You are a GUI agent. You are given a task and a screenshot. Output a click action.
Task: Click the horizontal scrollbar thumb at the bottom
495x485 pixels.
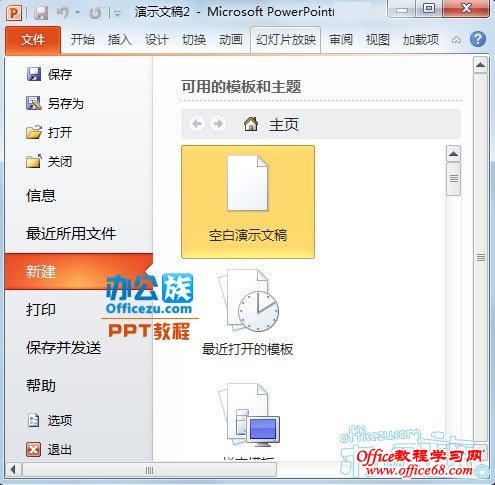point(149,470)
